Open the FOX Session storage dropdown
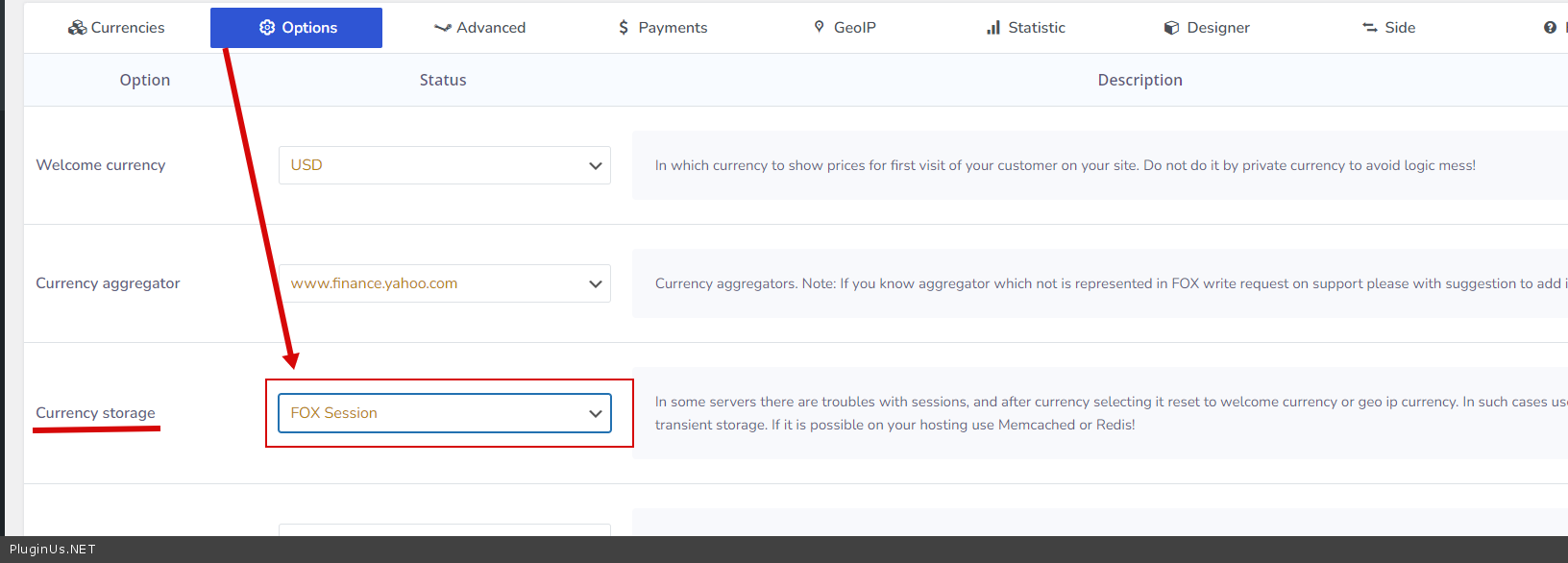Image resolution: width=1568 pixels, height=563 pixels. pos(444,413)
